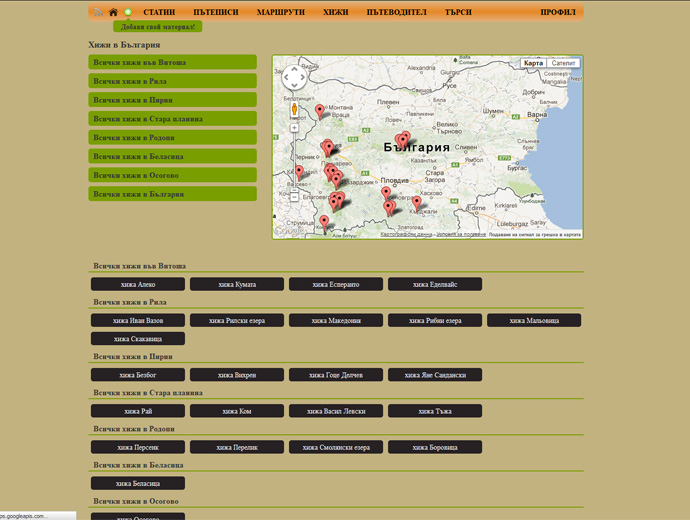
Task: Click the 'Добави свой материал!' button
Action: (158, 26)
